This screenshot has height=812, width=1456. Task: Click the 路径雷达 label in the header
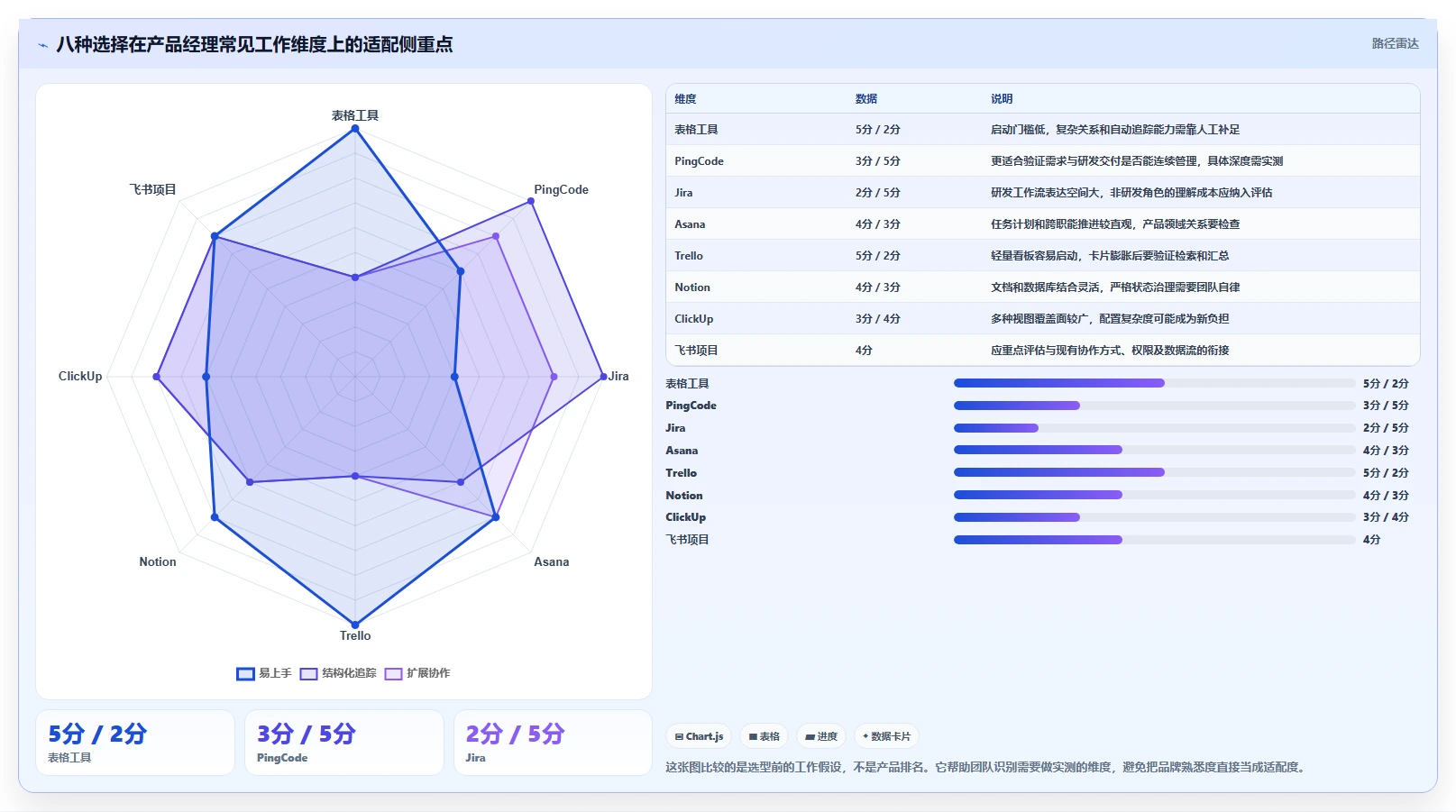[1395, 43]
